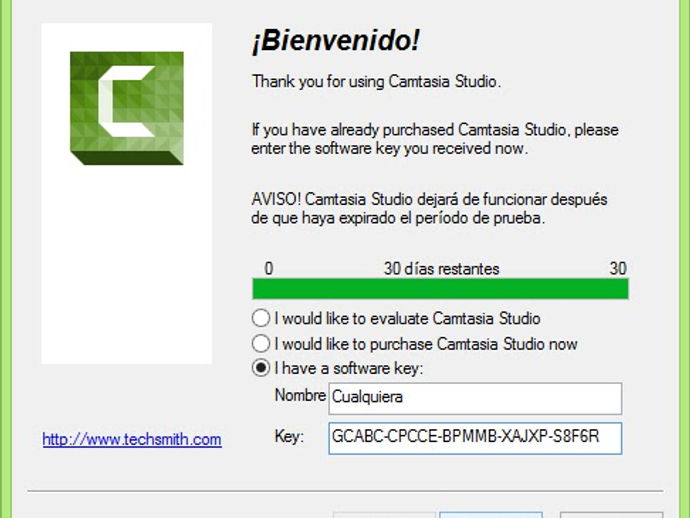Click the highlighted default button at dialog bottom
The height and width of the screenshot is (518, 690).
491,515
